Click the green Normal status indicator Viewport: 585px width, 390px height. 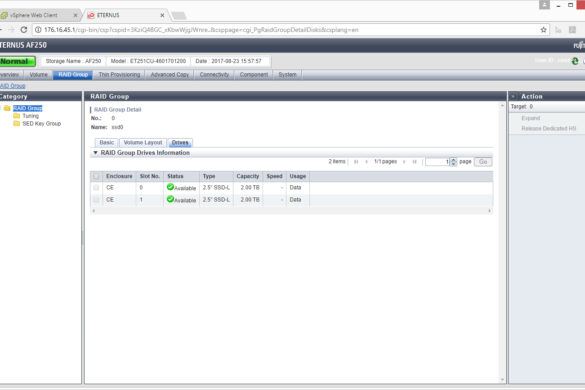pyautogui.click(x=18, y=61)
